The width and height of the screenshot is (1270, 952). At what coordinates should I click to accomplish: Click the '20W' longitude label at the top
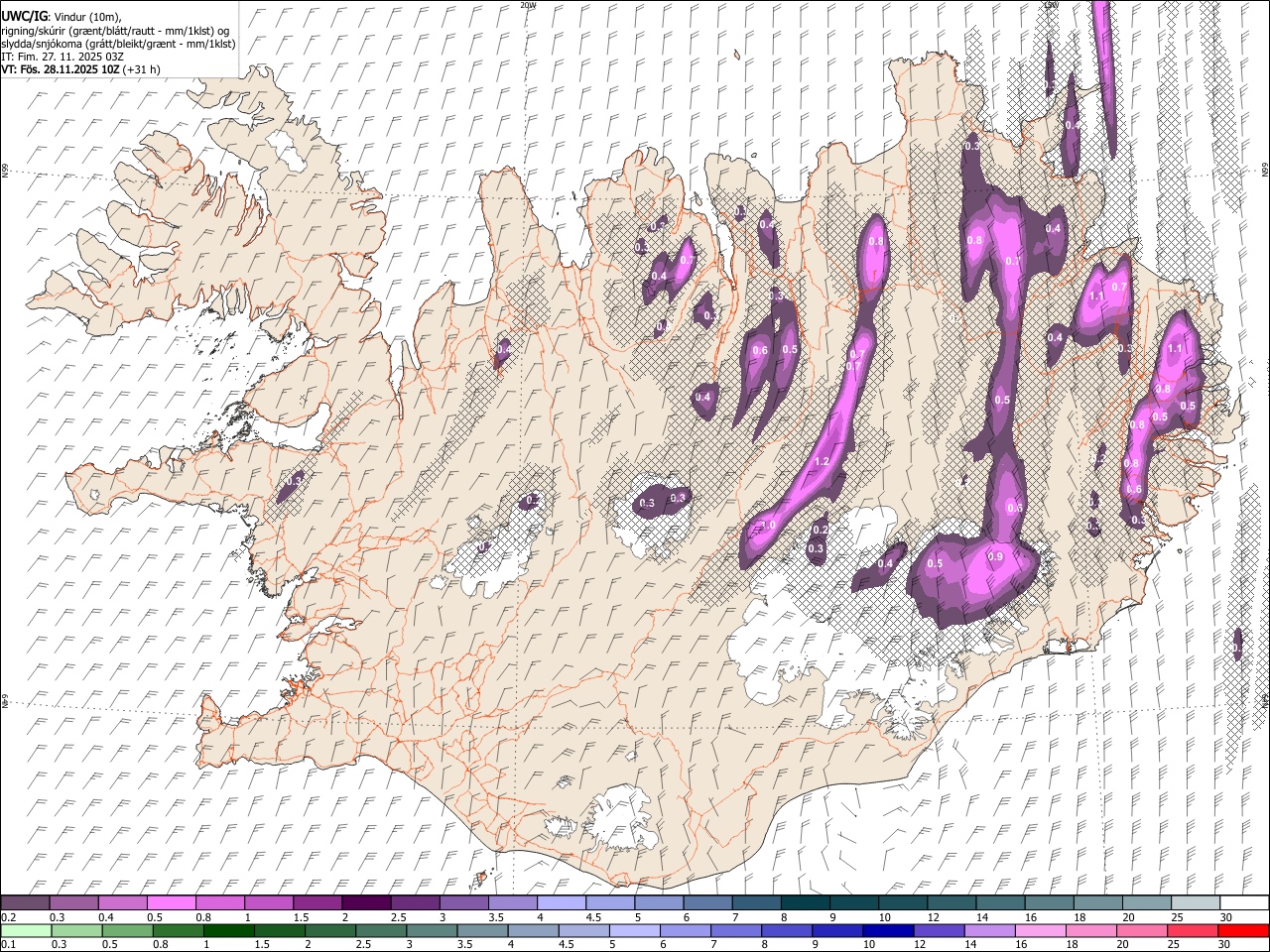tap(529, 5)
